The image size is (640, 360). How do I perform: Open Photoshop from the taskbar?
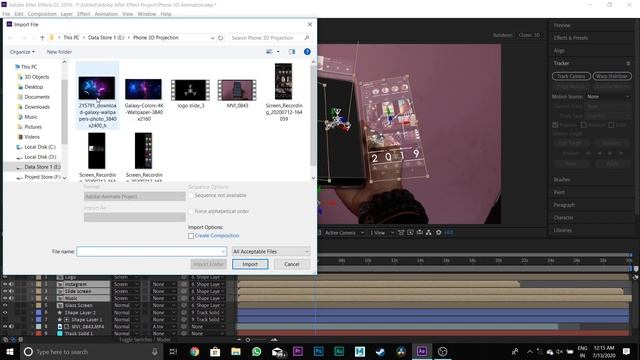click(x=319, y=351)
